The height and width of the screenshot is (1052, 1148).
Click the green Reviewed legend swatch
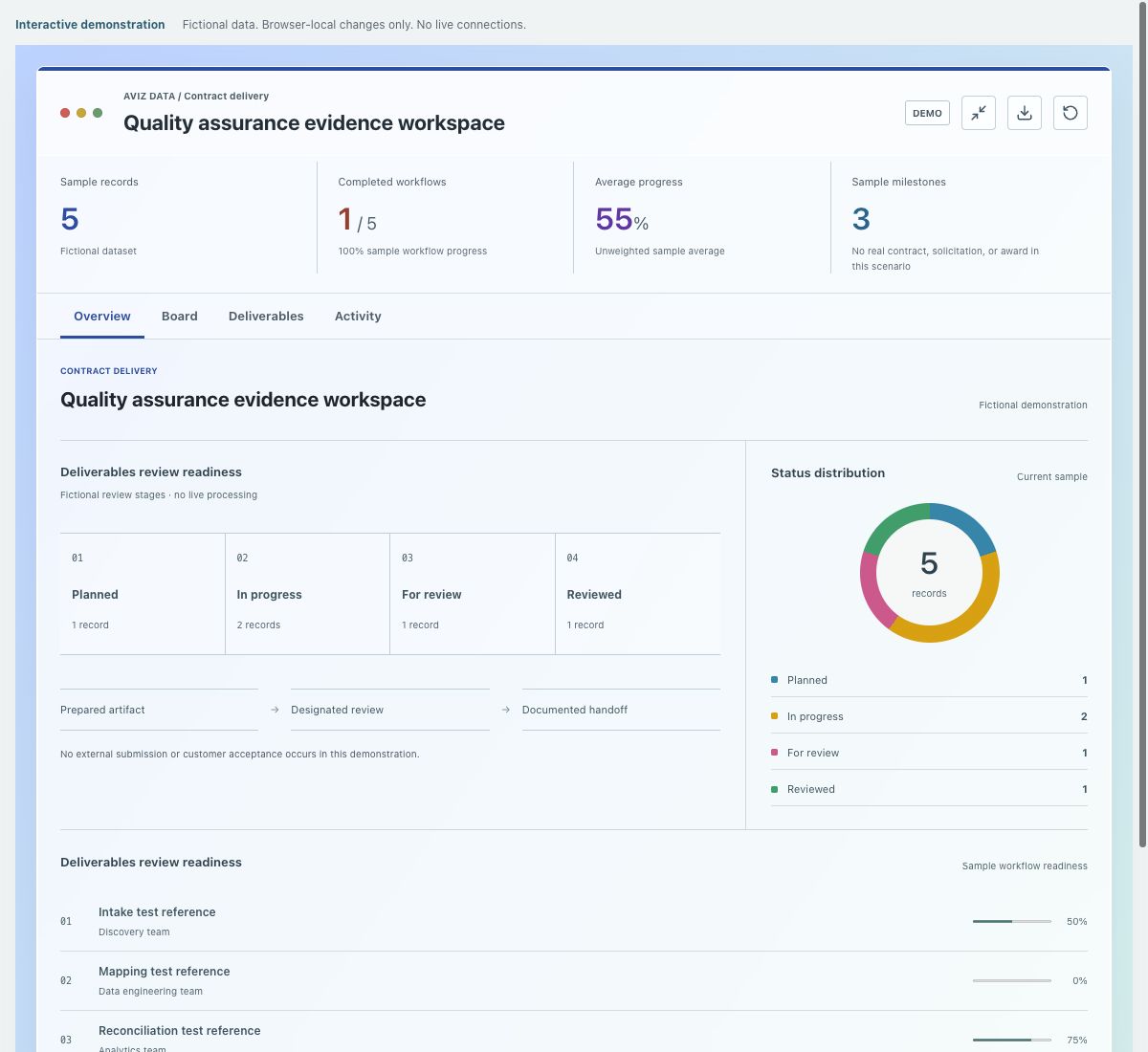[774, 789]
